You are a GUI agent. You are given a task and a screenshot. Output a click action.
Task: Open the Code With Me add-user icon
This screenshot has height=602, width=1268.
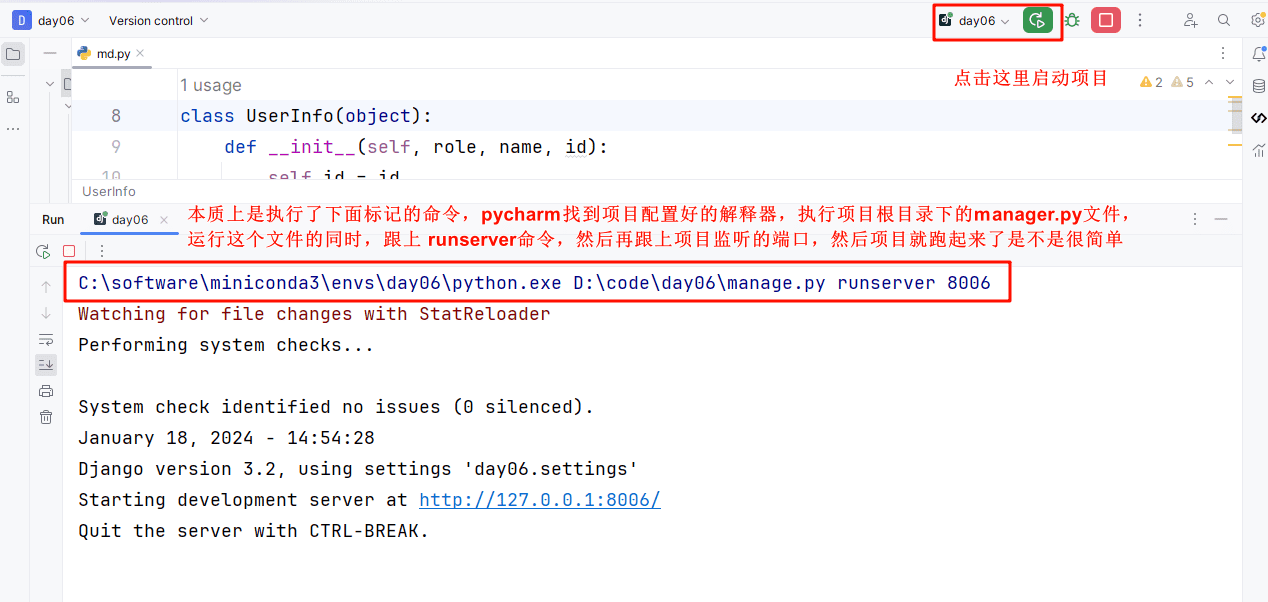click(x=1190, y=20)
